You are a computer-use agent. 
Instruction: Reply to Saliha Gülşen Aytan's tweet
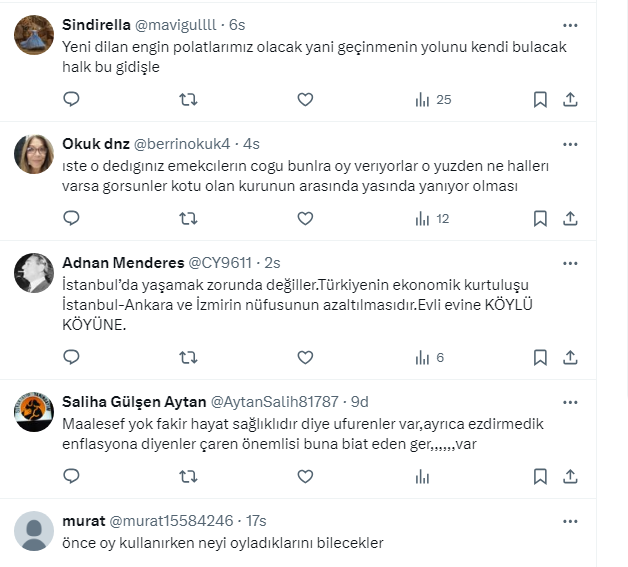pos(72,477)
